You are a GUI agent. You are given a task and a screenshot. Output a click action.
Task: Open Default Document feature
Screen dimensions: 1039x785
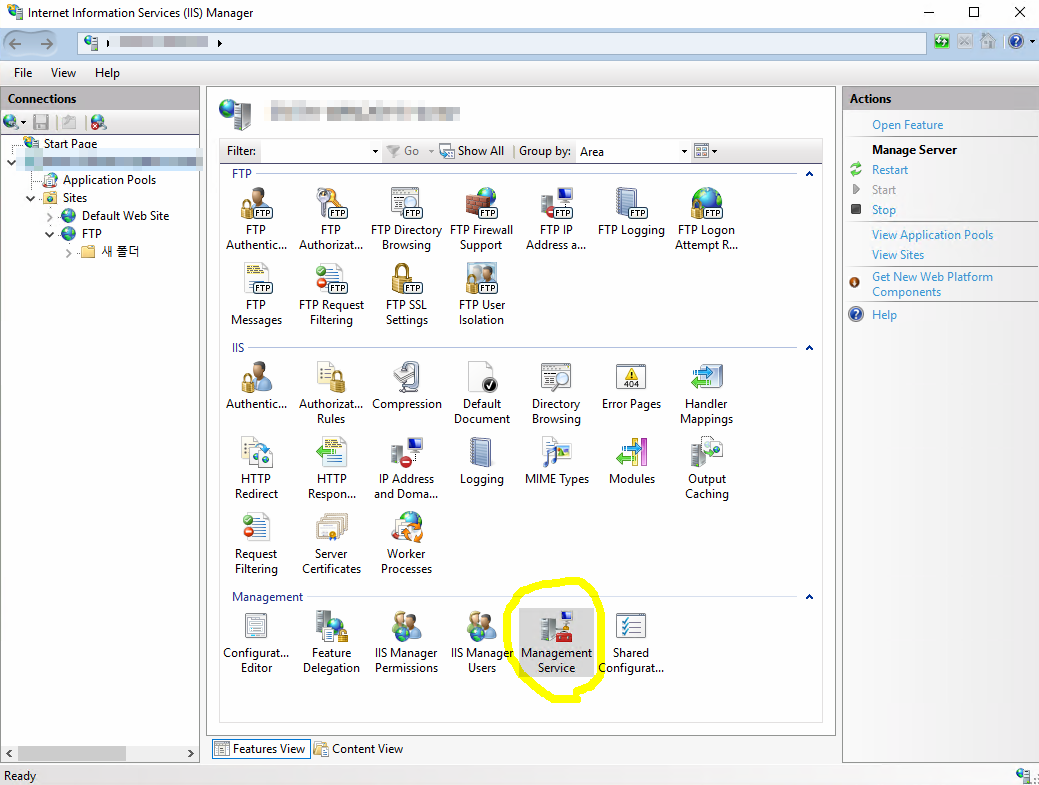coord(481,393)
